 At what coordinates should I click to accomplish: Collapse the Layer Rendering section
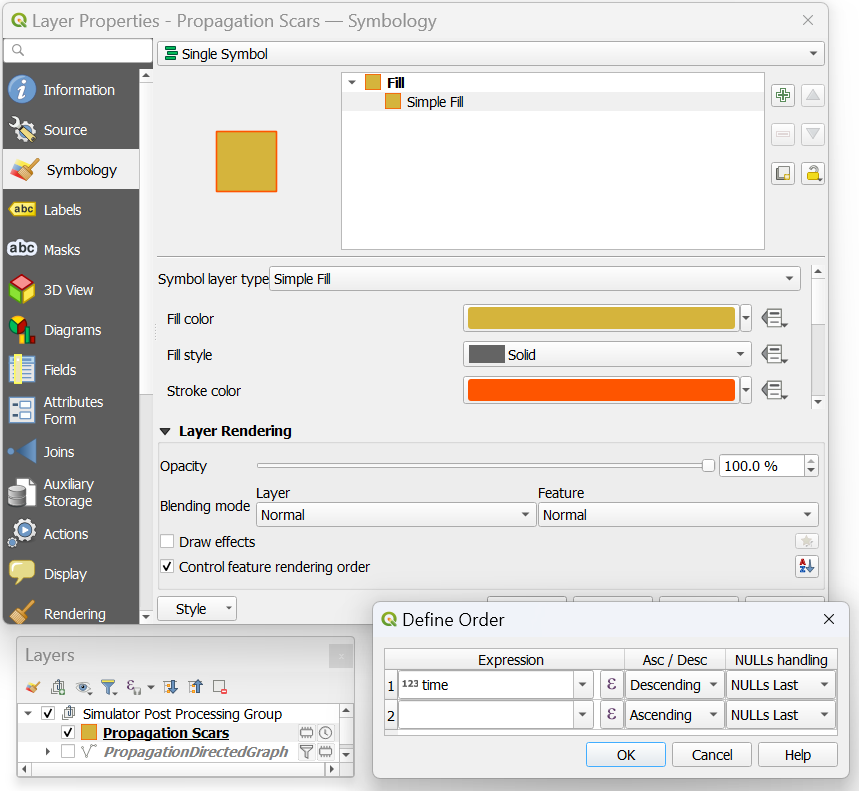coord(165,432)
